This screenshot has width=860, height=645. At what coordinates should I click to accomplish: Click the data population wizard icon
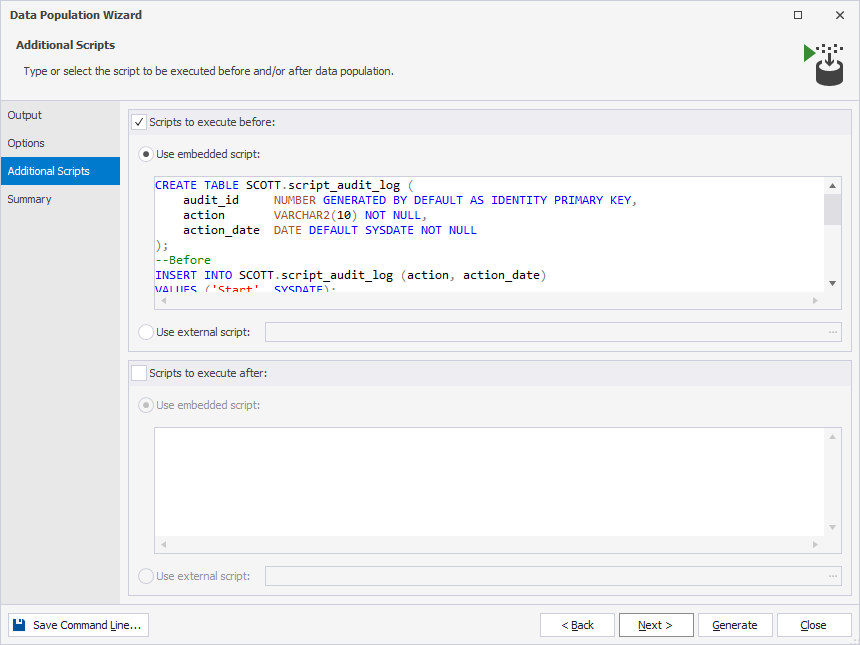click(x=824, y=64)
